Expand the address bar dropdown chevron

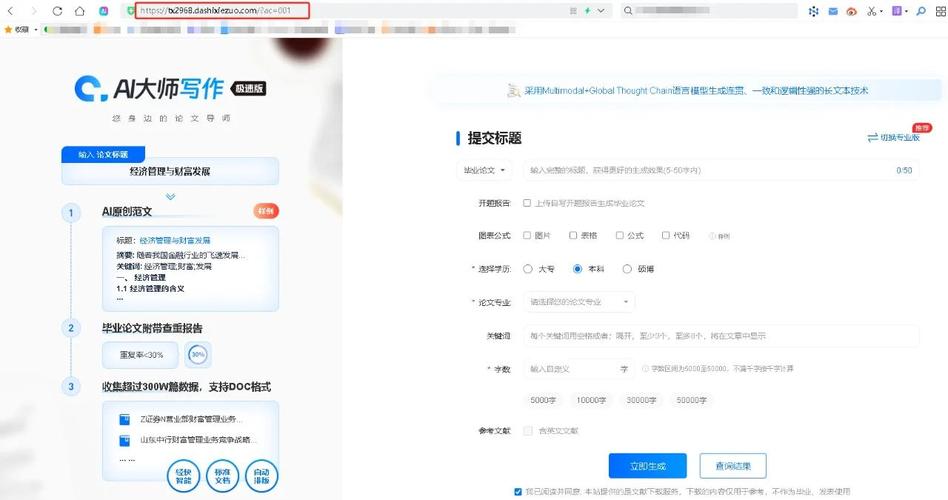(x=601, y=11)
